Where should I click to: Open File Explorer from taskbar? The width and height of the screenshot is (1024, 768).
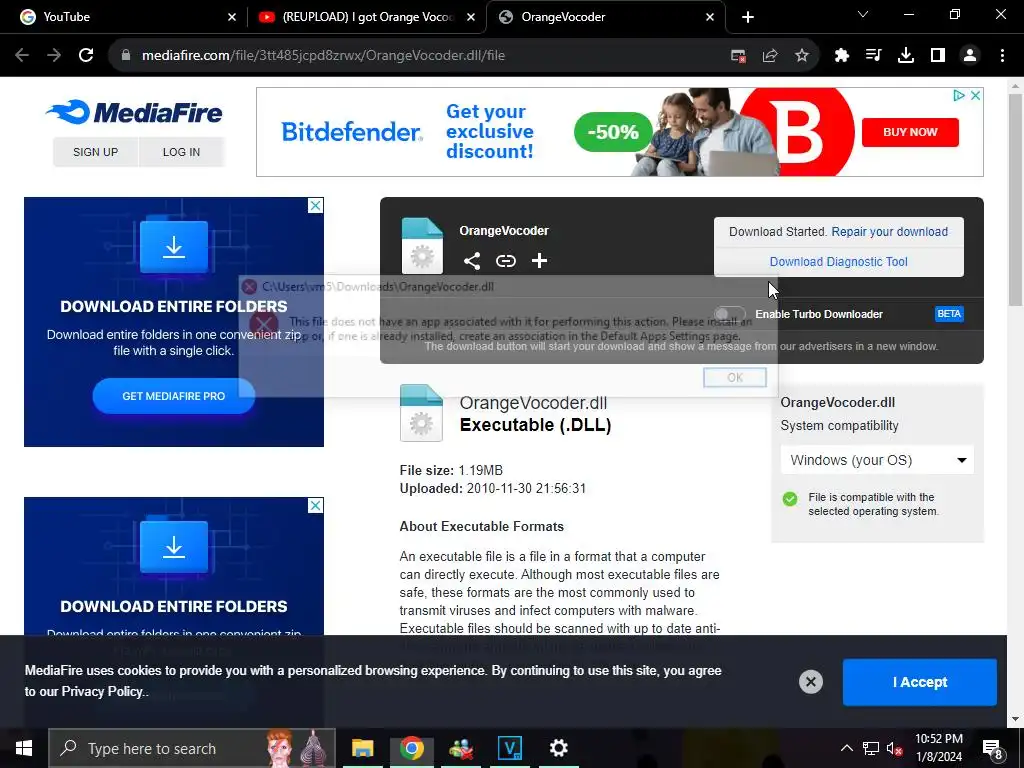tap(362, 748)
